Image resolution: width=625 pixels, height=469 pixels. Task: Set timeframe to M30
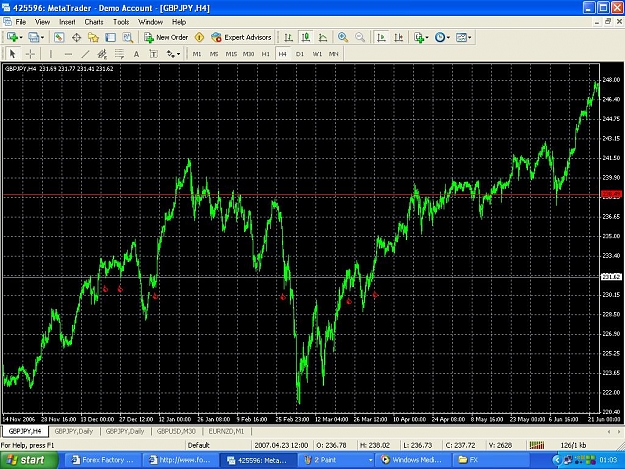point(248,54)
